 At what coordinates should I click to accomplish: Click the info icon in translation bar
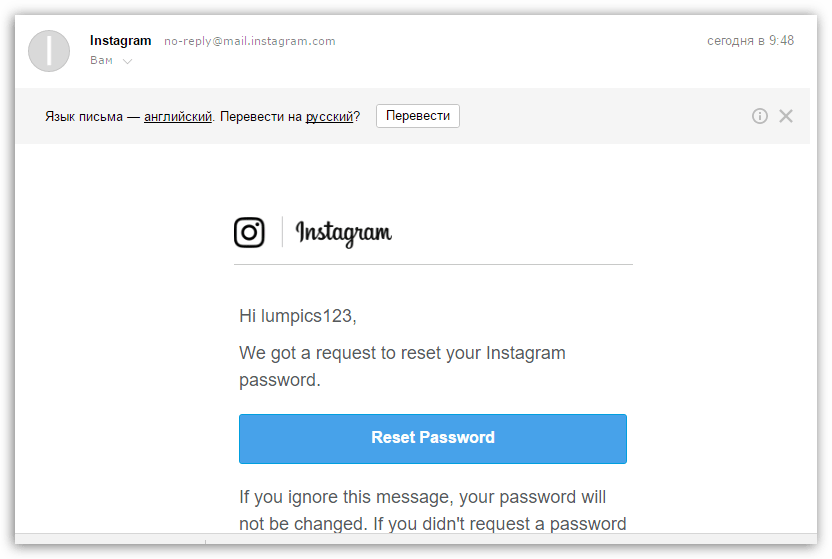[x=760, y=116]
